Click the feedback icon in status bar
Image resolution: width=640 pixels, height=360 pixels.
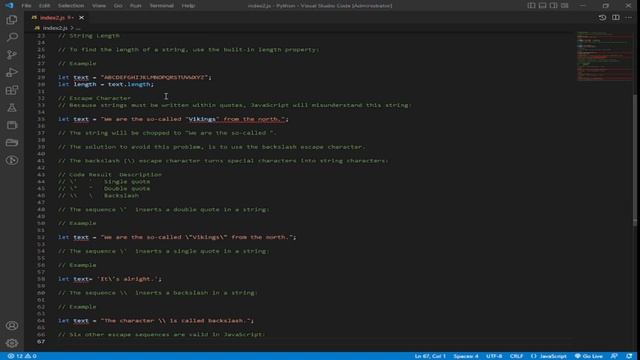tap(614, 356)
